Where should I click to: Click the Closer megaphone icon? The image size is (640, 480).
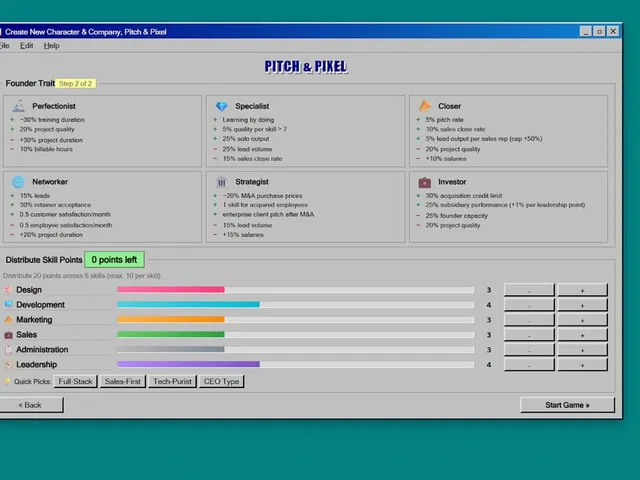coord(424,106)
